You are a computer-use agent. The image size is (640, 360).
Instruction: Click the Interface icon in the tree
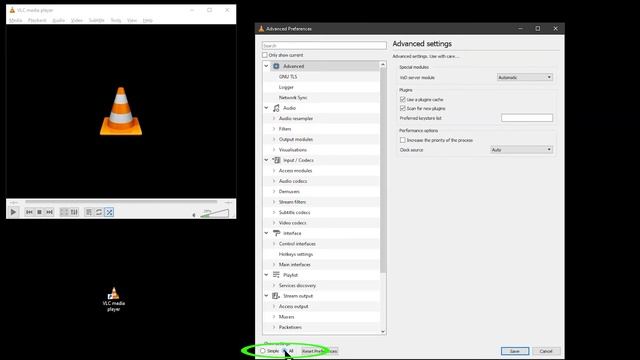[276, 233]
